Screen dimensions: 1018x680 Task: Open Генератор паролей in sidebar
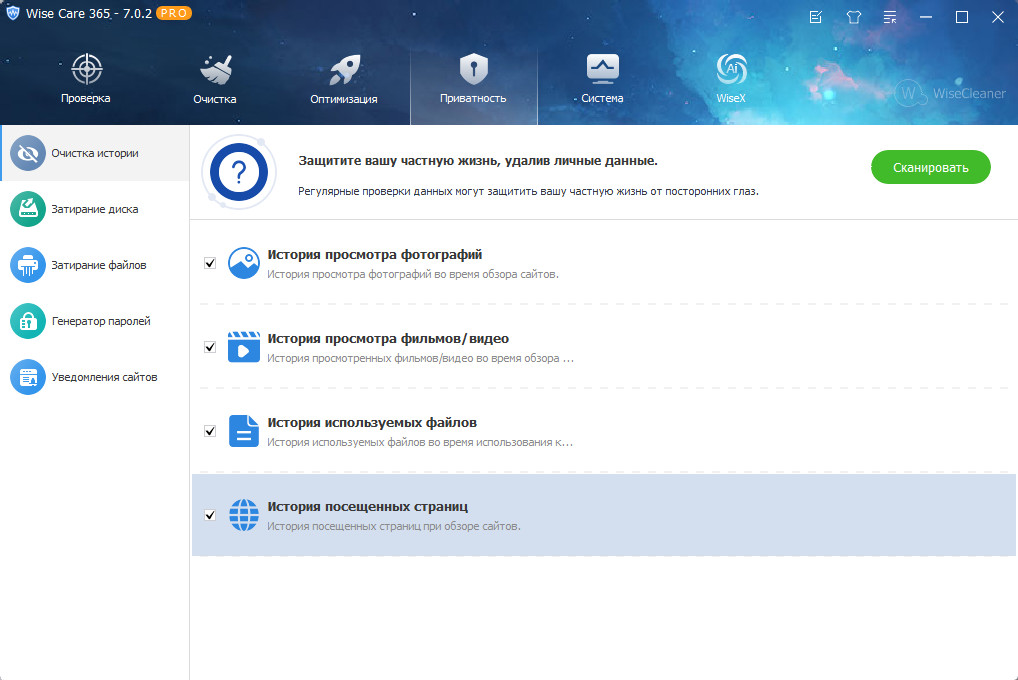coord(95,321)
